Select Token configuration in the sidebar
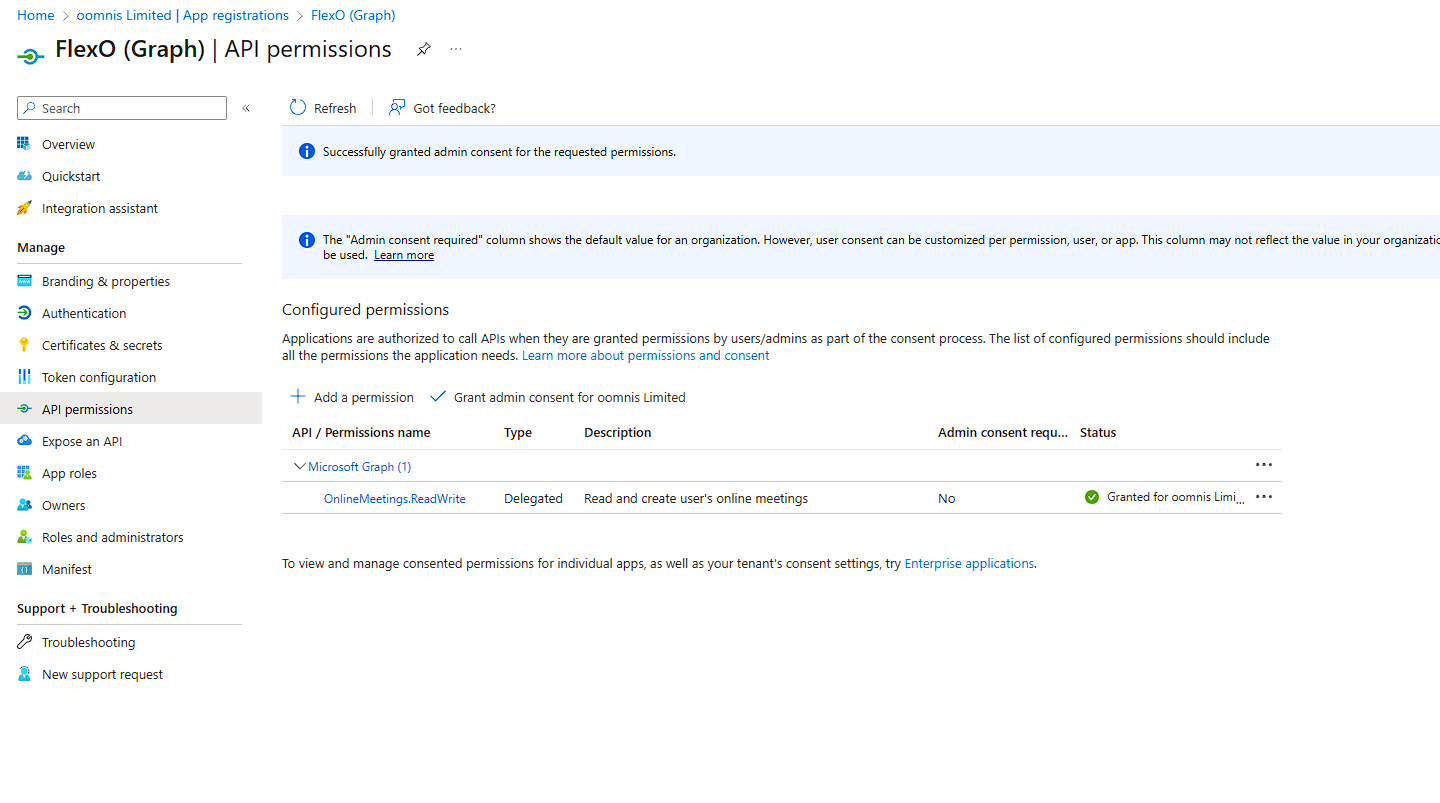This screenshot has height=803, width=1440. point(99,377)
